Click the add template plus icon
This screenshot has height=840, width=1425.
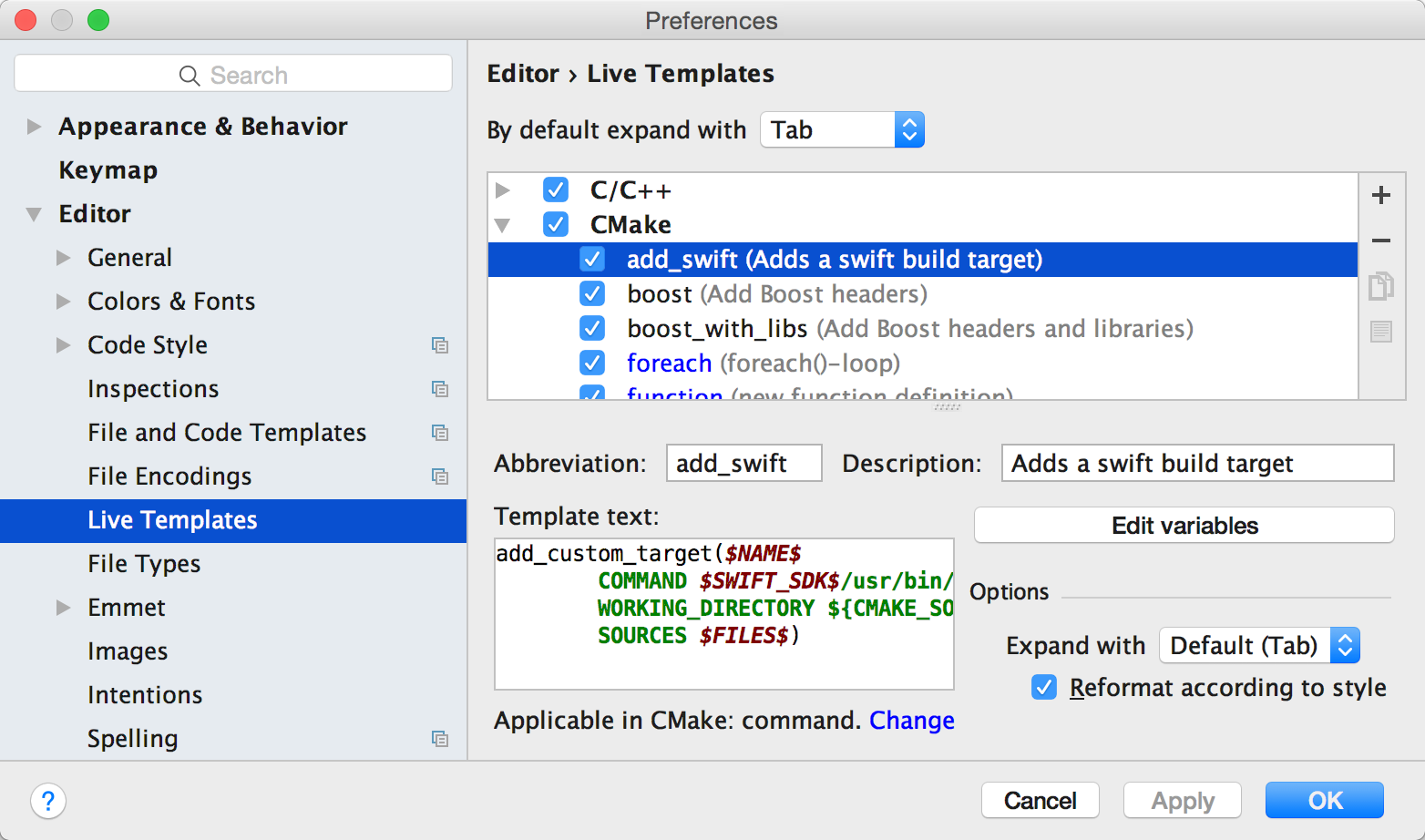click(x=1381, y=195)
